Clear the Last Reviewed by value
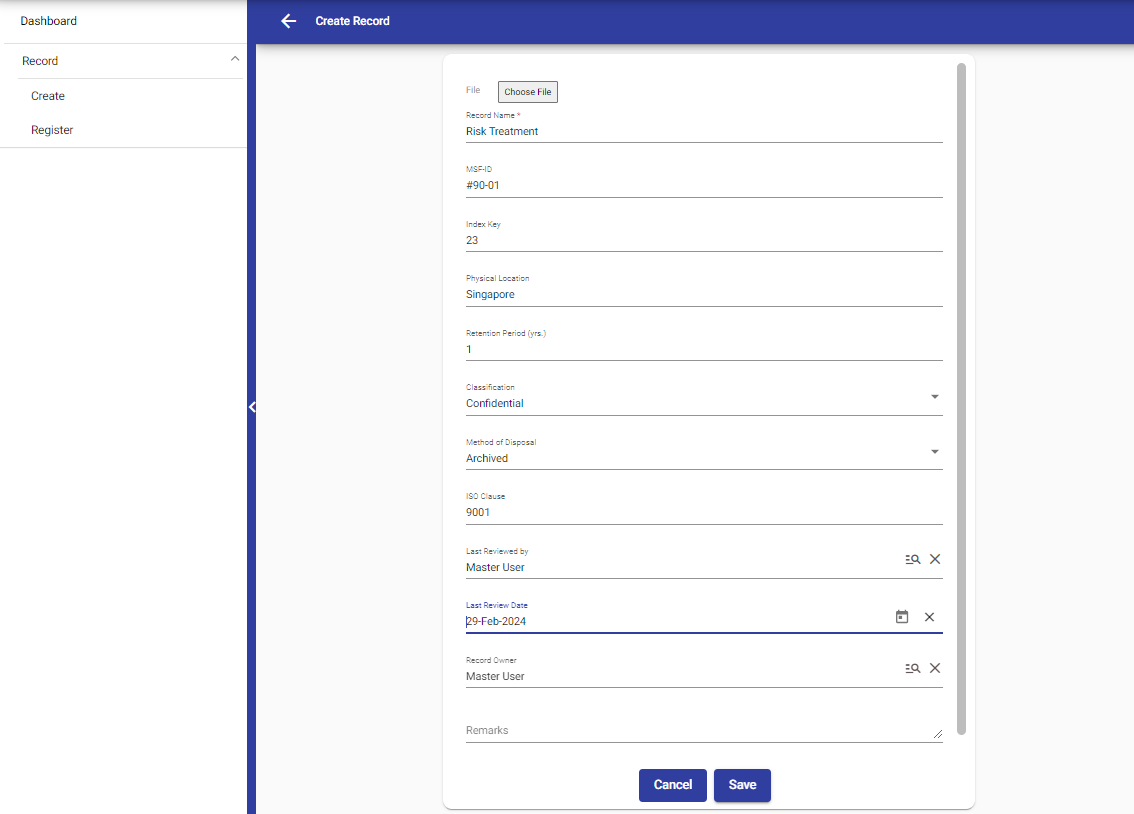This screenshot has width=1134, height=814. [x=935, y=559]
